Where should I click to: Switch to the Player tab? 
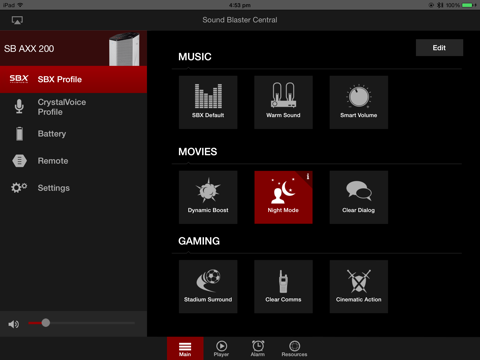(221, 348)
